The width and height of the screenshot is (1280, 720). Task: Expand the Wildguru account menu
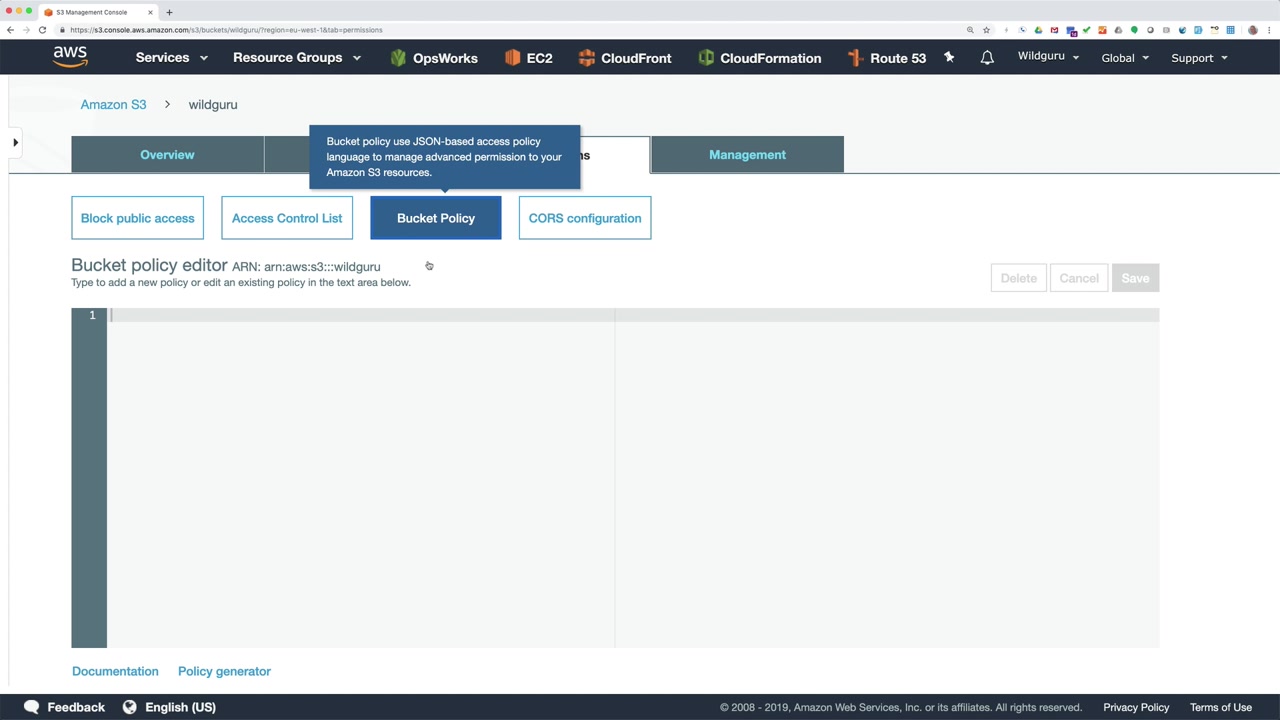(x=1048, y=57)
